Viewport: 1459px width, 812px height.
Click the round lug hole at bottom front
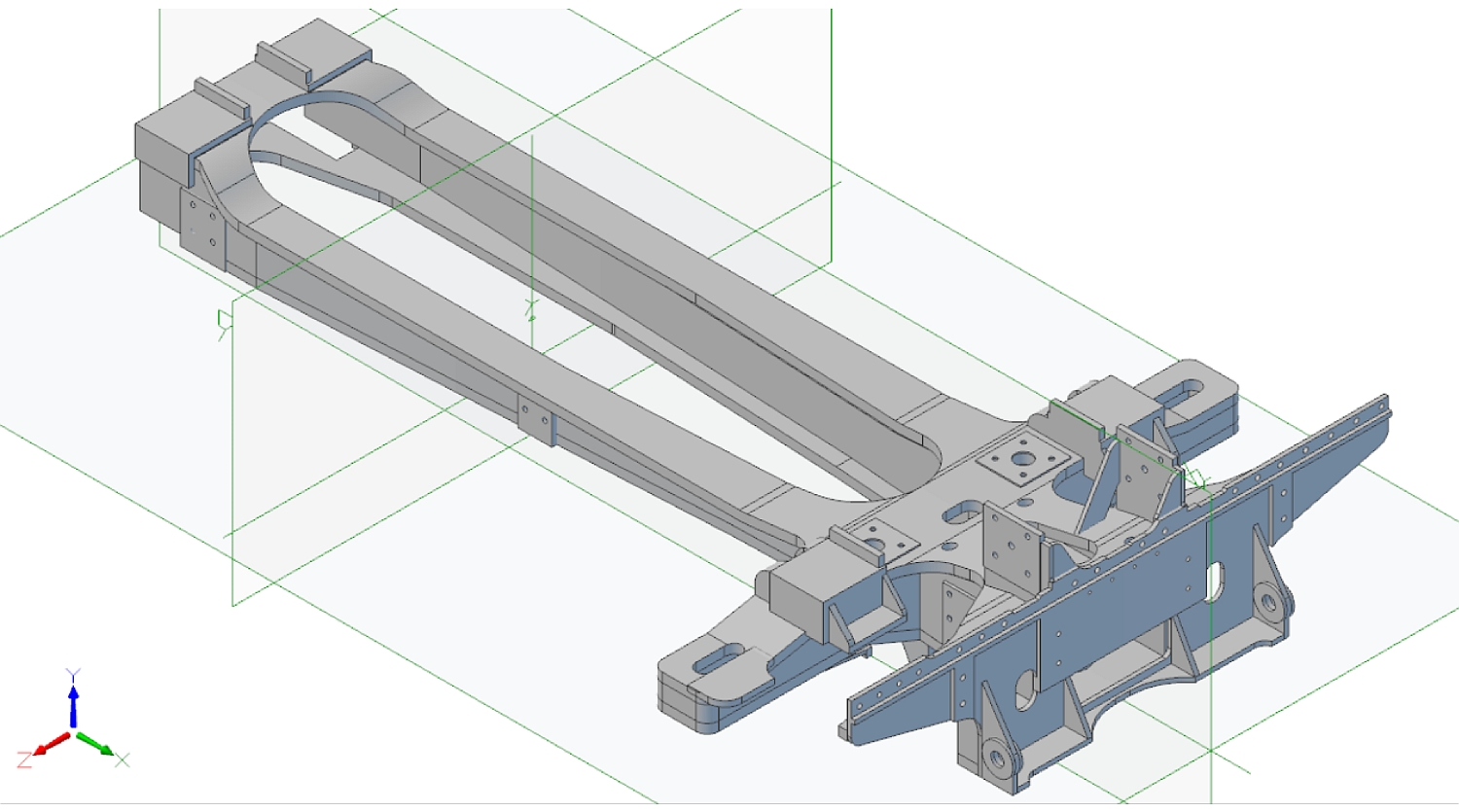point(993,754)
